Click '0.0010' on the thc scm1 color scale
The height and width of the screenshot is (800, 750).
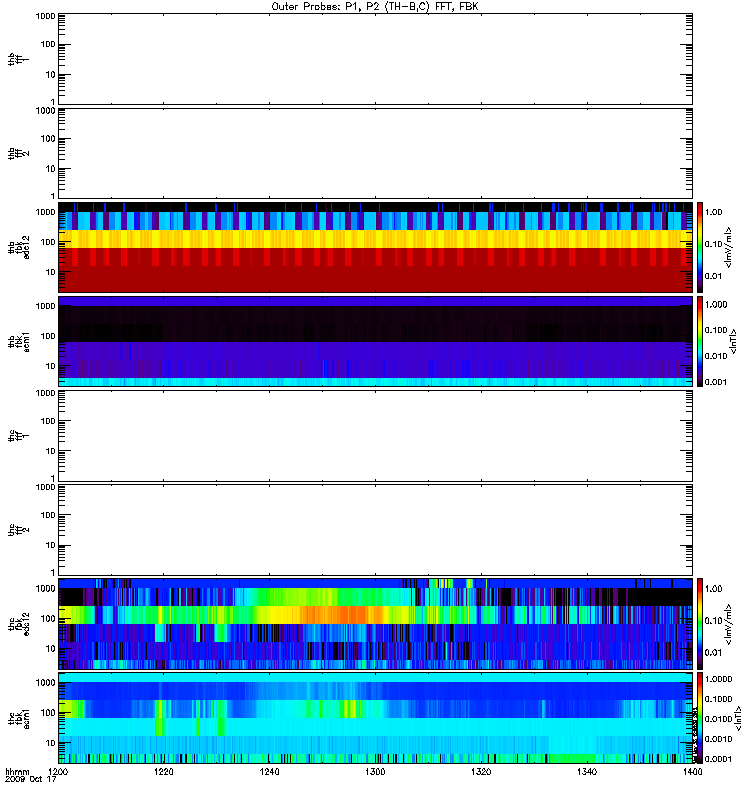coord(718,739)
